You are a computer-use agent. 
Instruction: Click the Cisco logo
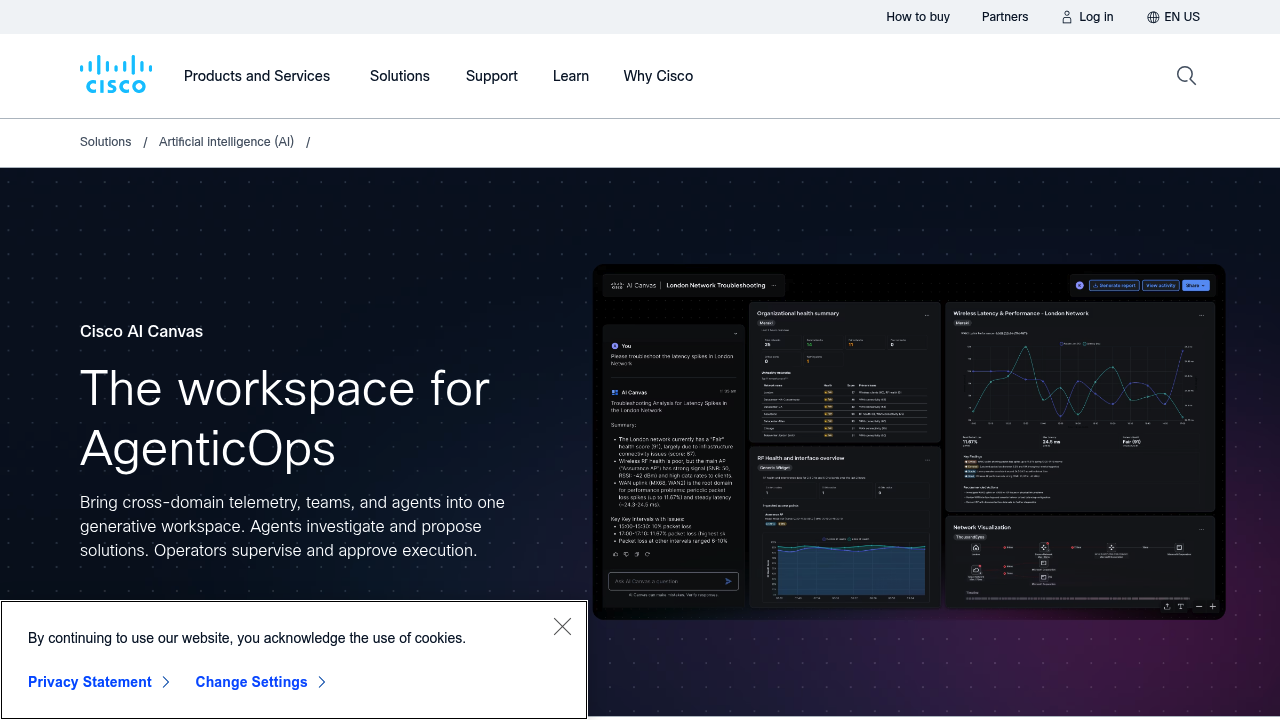[116, 75]
